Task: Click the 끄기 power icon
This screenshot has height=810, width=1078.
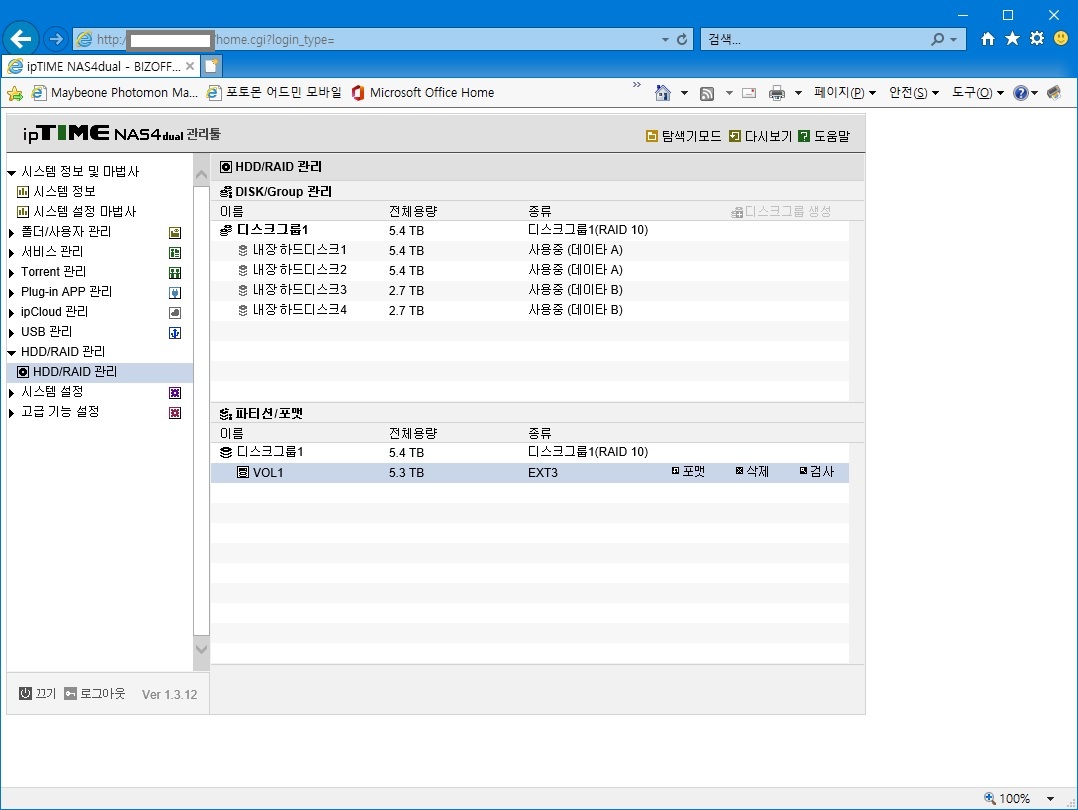Action: tap(25, 693)
